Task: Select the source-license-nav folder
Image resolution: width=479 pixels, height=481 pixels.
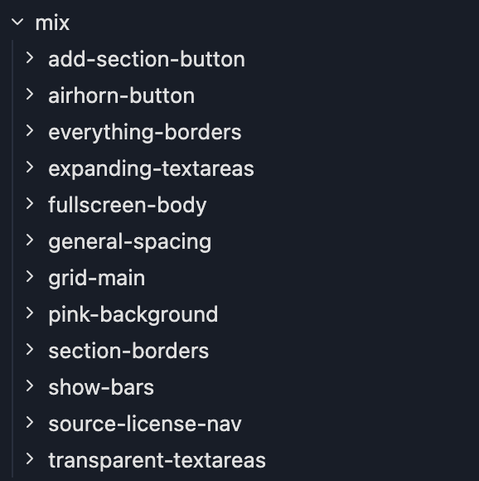Action: click(x=145, y=424)
